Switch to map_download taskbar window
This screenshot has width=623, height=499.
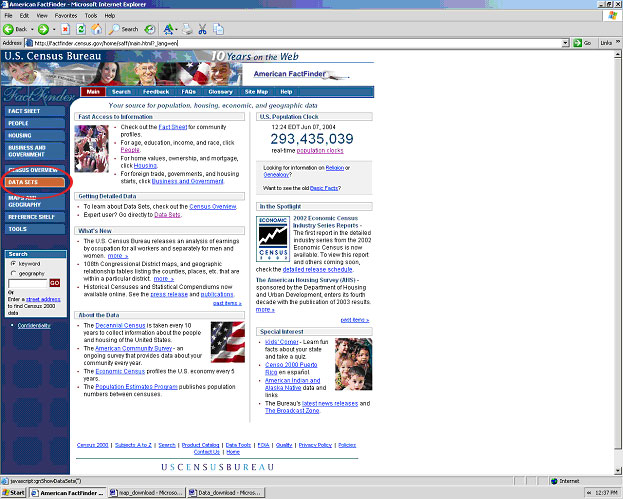point(146,493)
